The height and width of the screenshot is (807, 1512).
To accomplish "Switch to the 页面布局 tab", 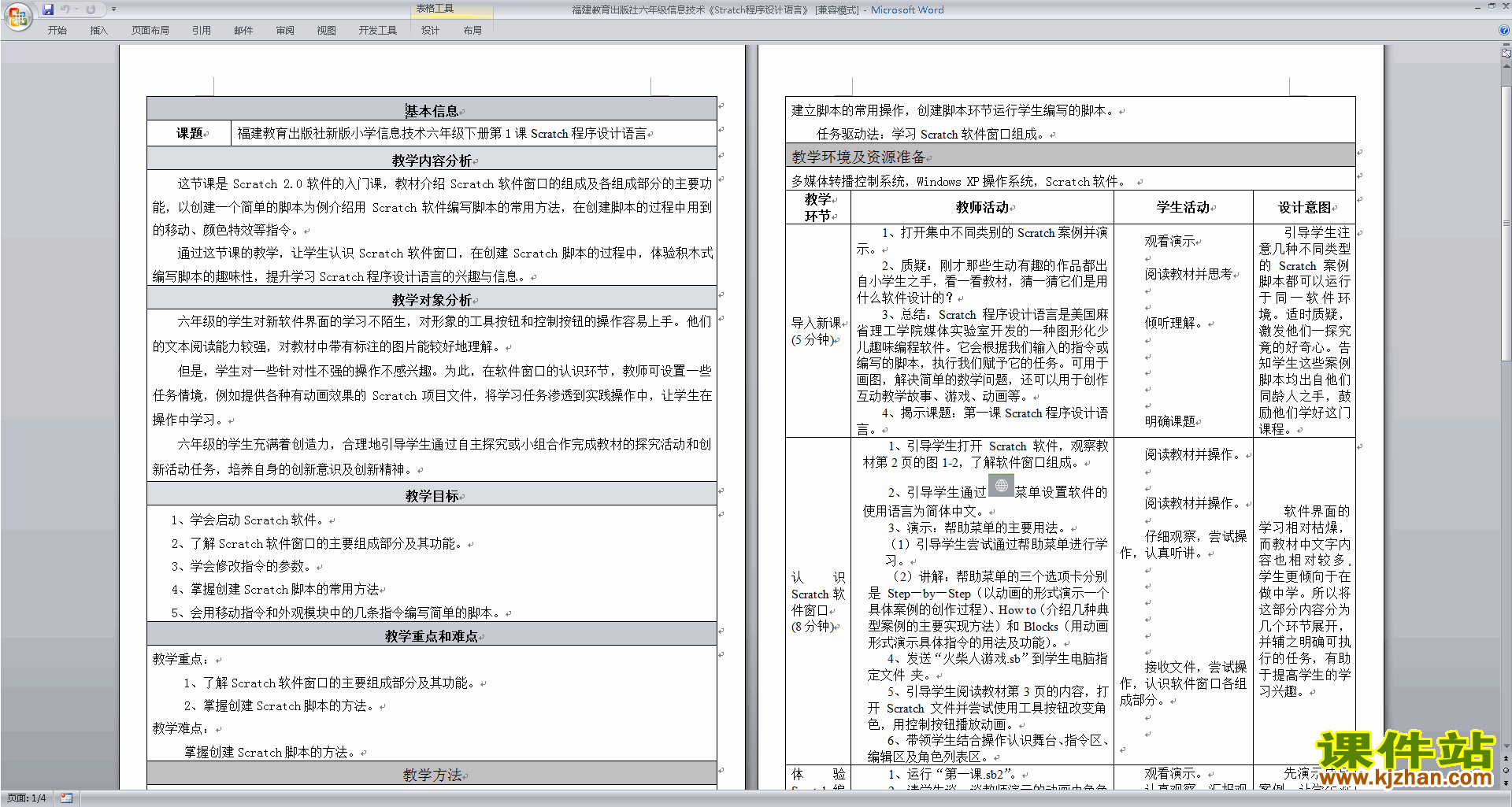I will point(150,30).
